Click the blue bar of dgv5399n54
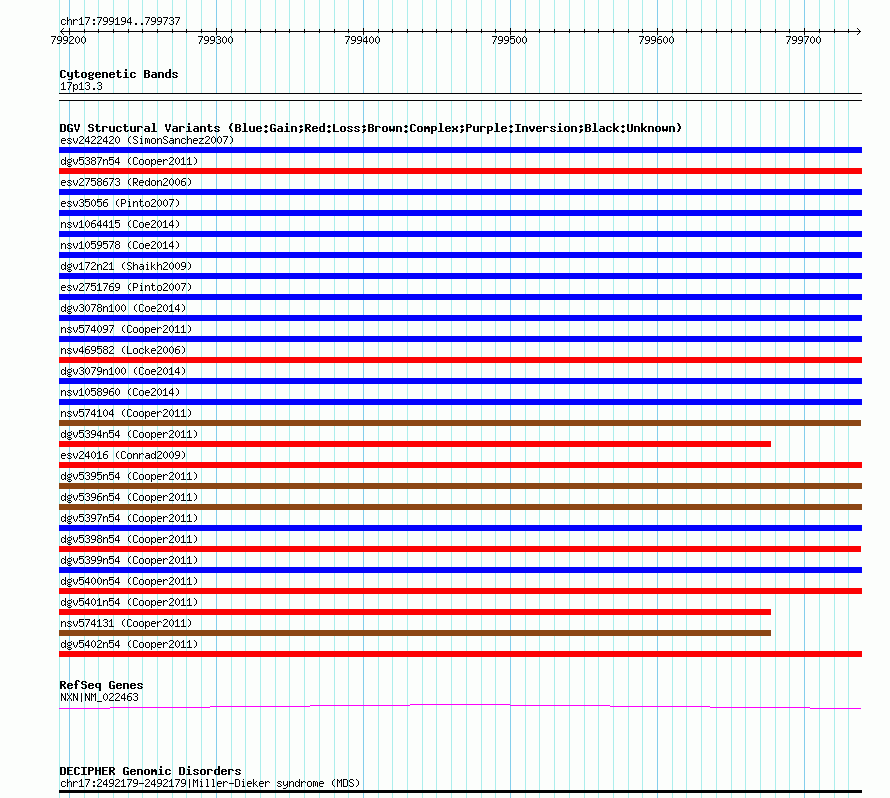Screen dimensions: 890x798 460,570
